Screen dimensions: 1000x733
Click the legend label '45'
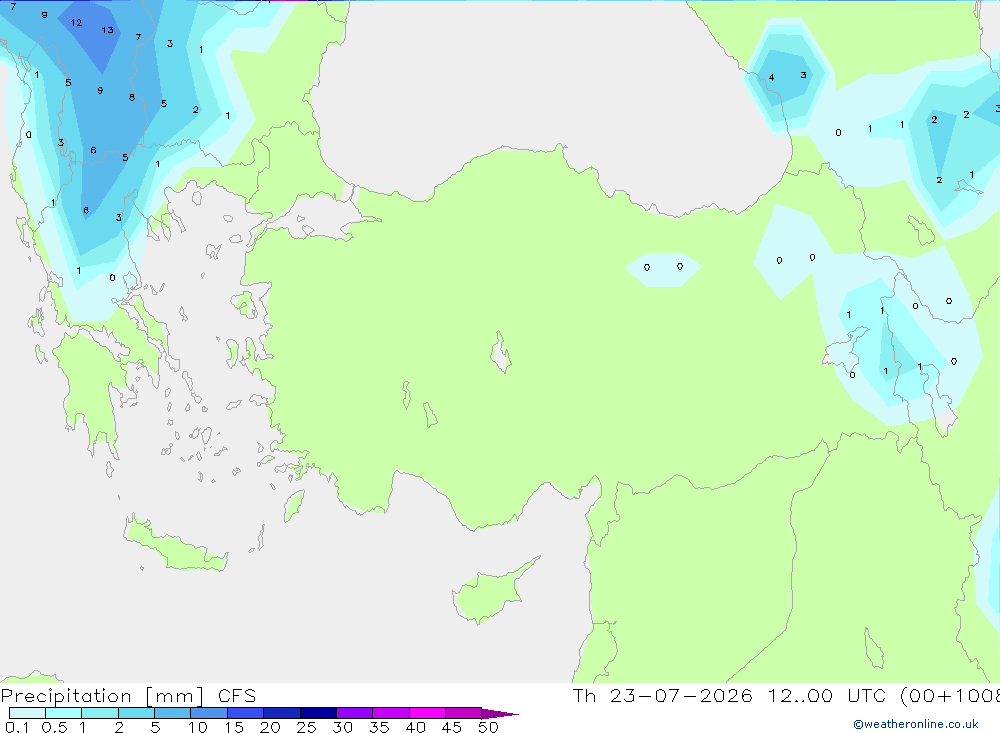tap(452, 727)
